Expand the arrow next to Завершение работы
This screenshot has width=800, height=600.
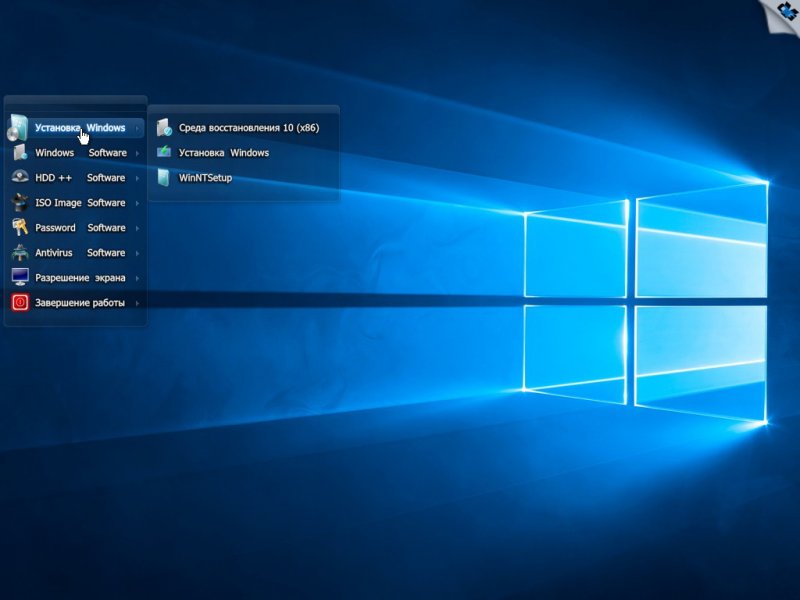click(x=137, y=303)
